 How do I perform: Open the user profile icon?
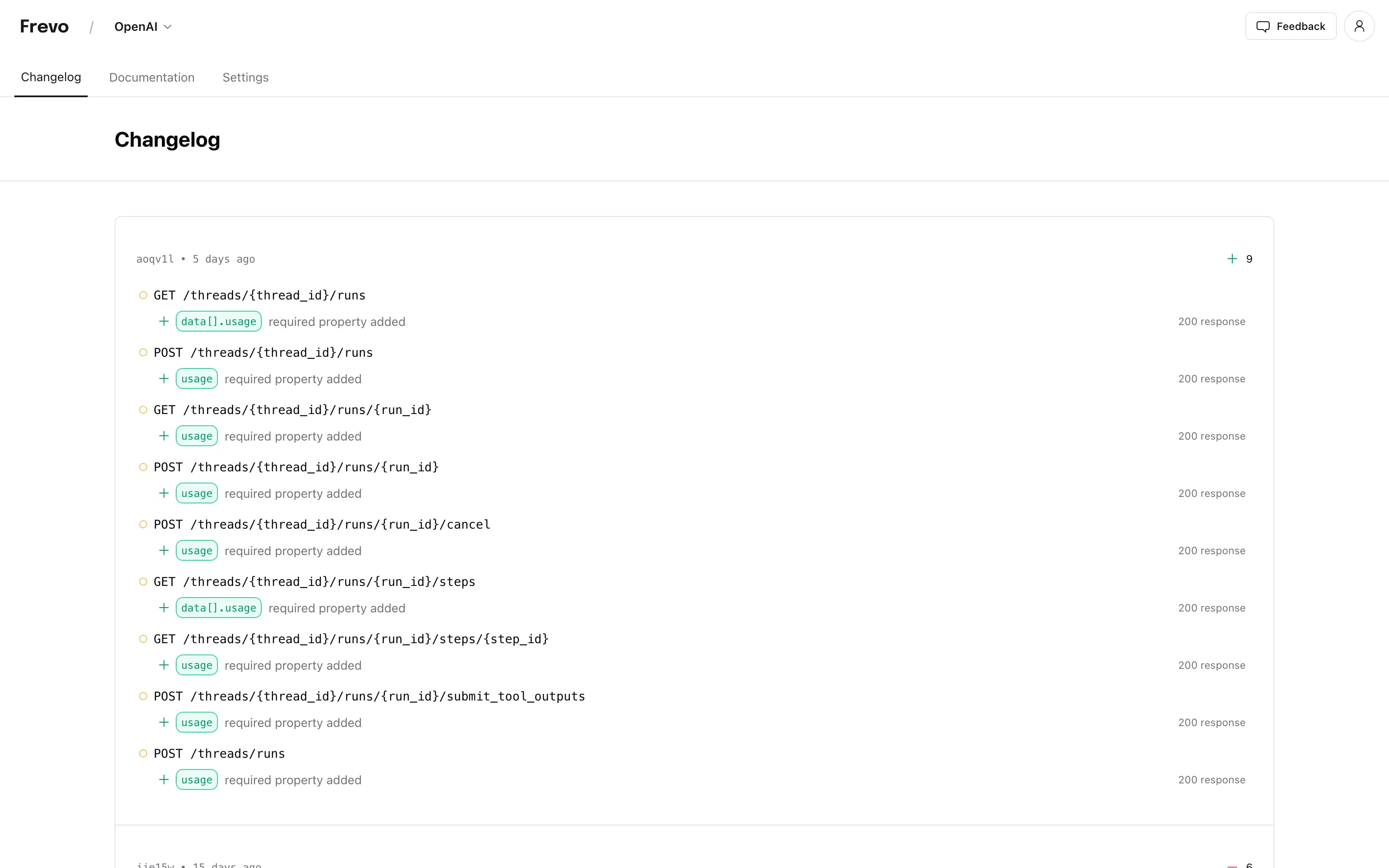pyautogui.click(x=1359, y=26)
